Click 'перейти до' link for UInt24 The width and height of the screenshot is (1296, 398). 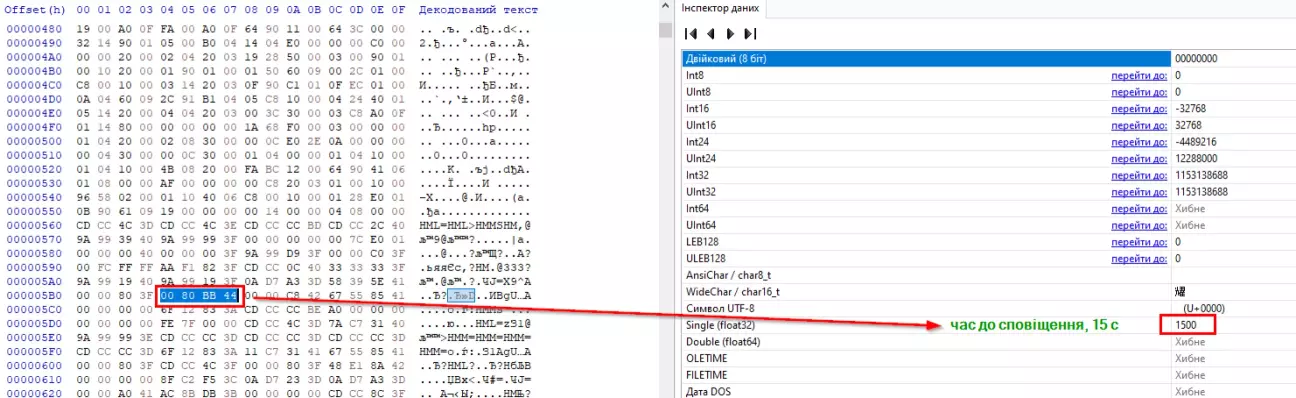[x=1138, y=158]
